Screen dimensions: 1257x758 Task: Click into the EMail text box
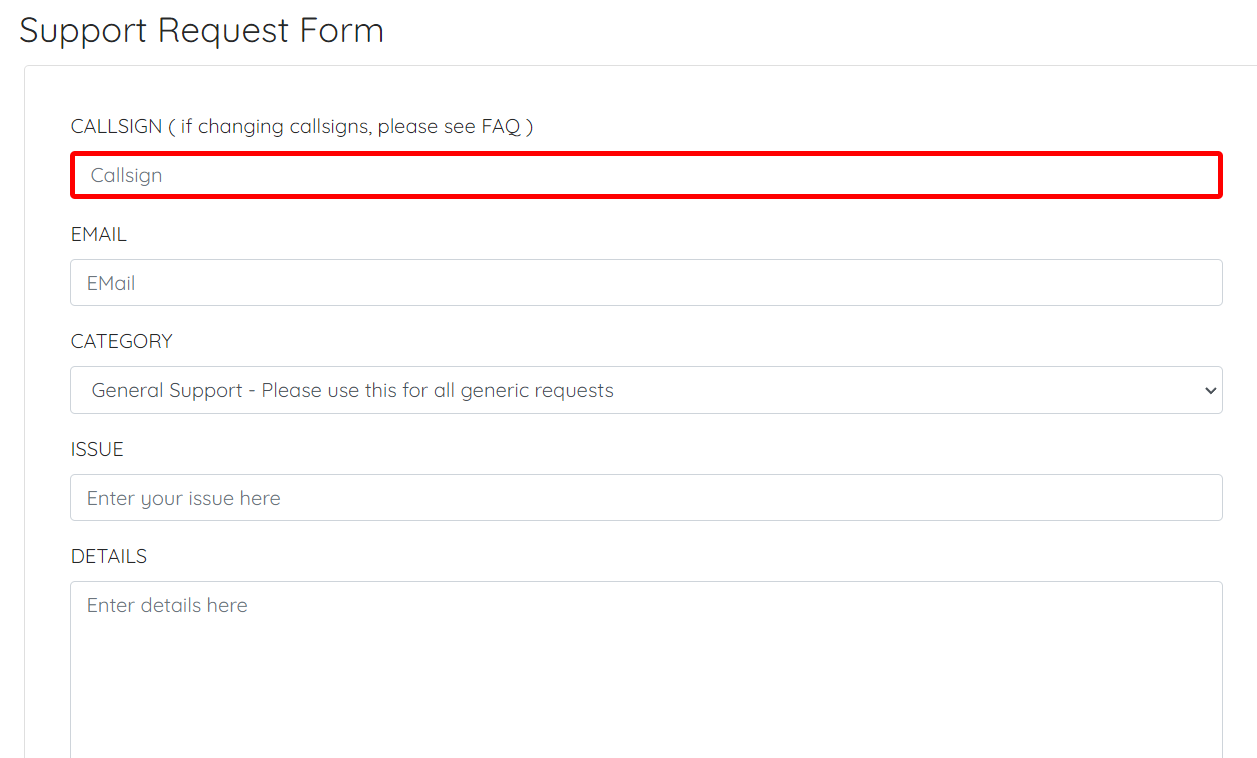pyautogui.click(x=646, y=283)
